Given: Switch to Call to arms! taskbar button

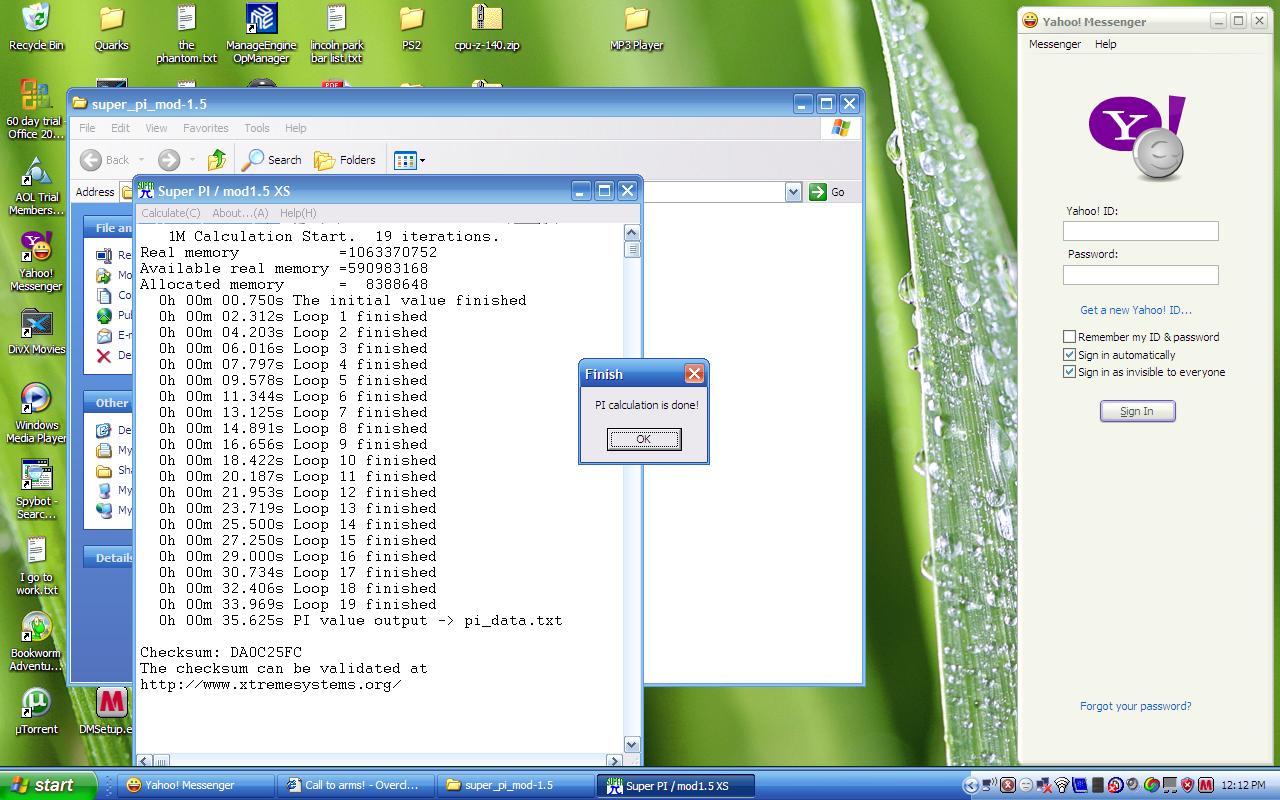Looking at the screenshot, I should coord(357,785).
